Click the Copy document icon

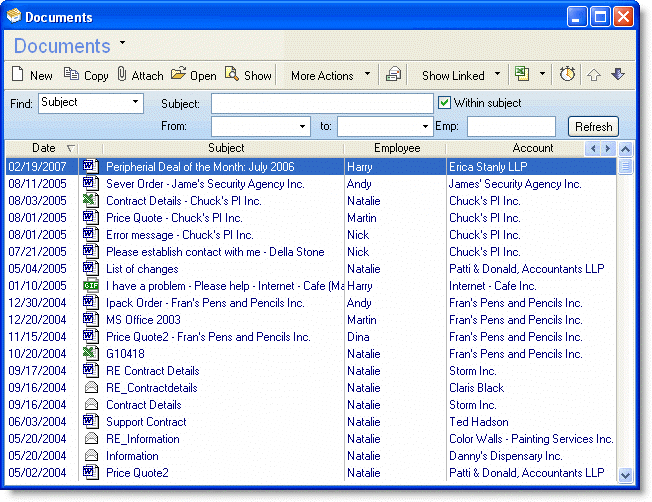point(71,75)
